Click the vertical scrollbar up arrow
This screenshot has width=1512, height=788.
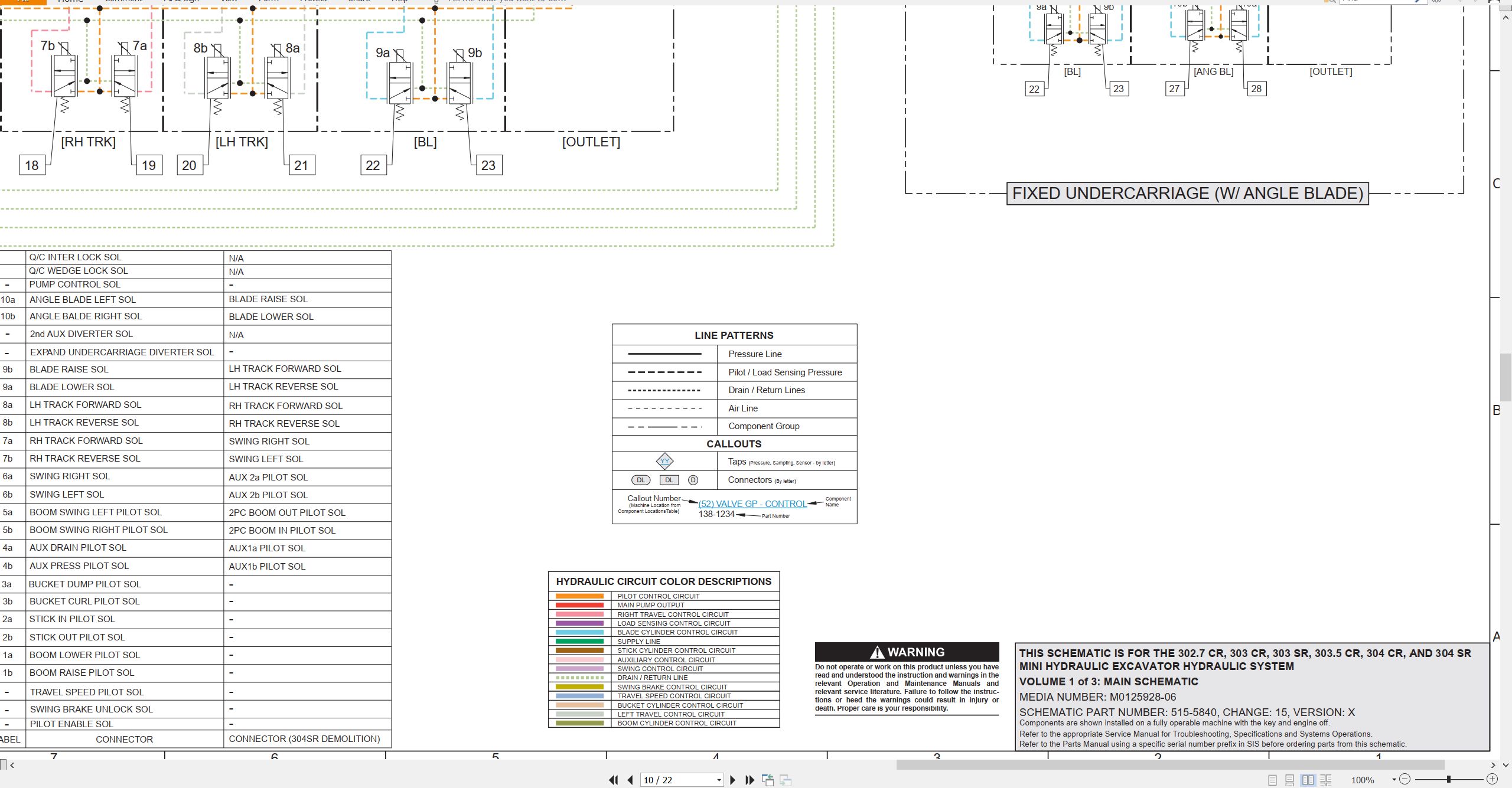coord(1506,18)
